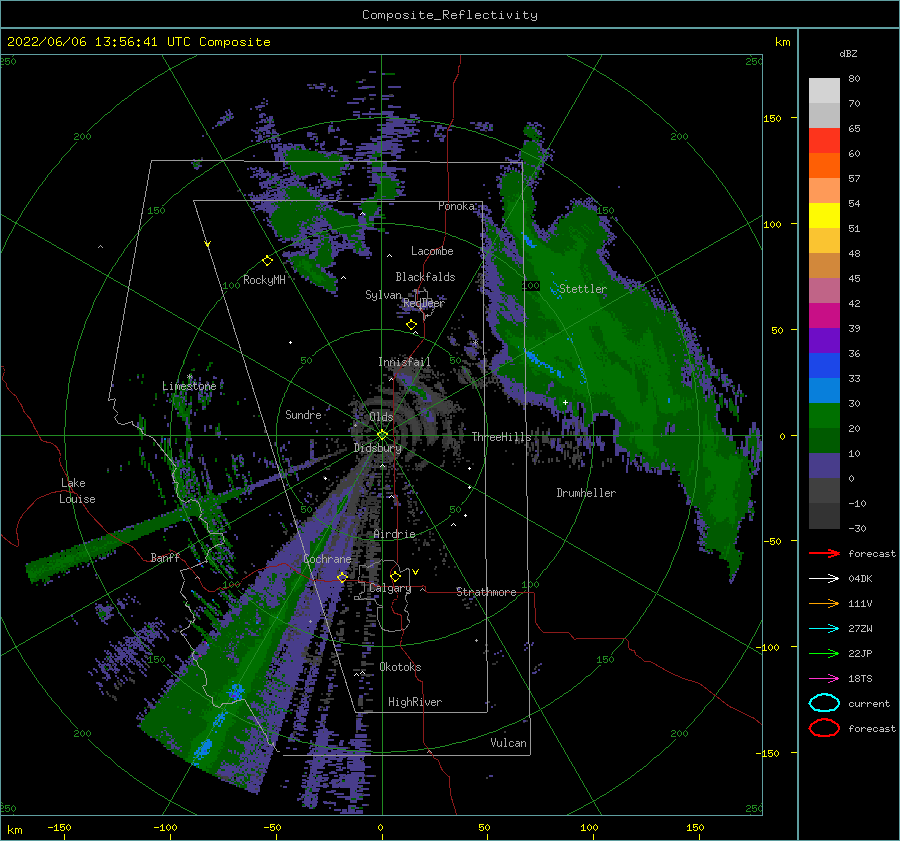
Task: Click the Banff town label
Action: [x=165, y=557]
